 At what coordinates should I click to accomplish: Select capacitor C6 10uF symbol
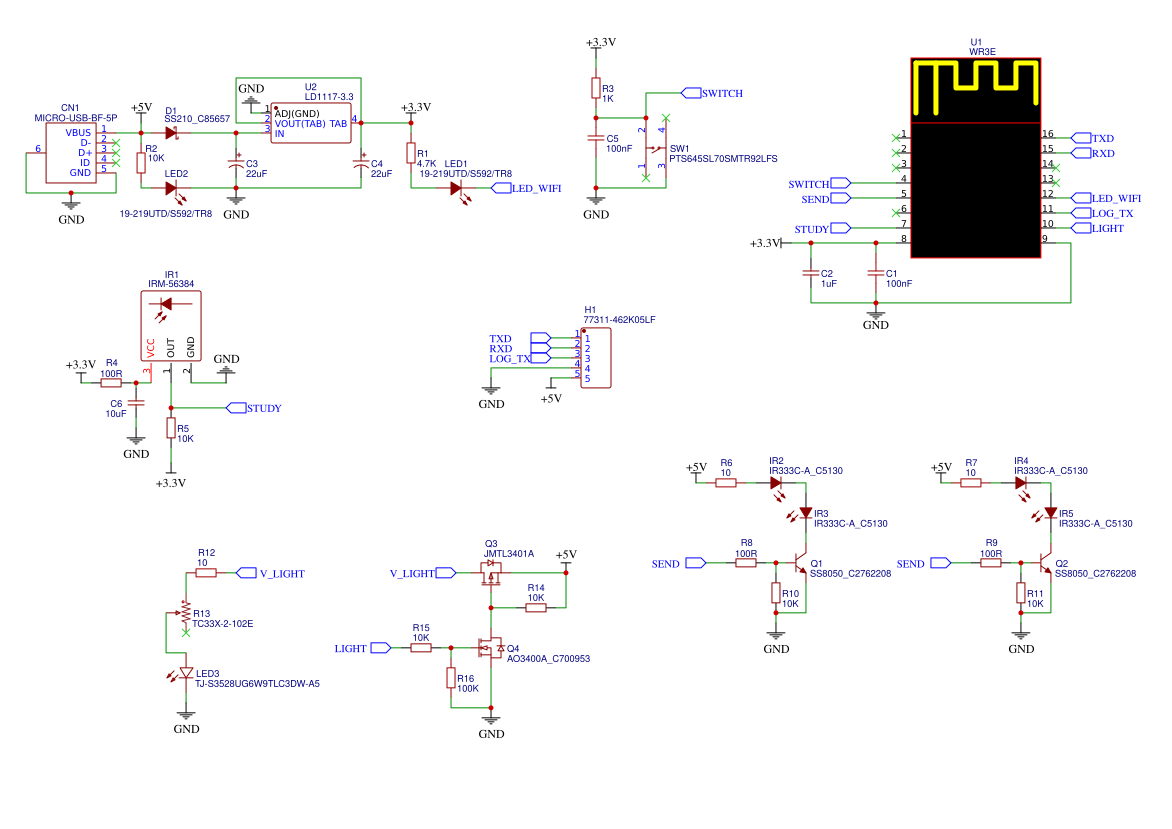[x=135, y=403]
